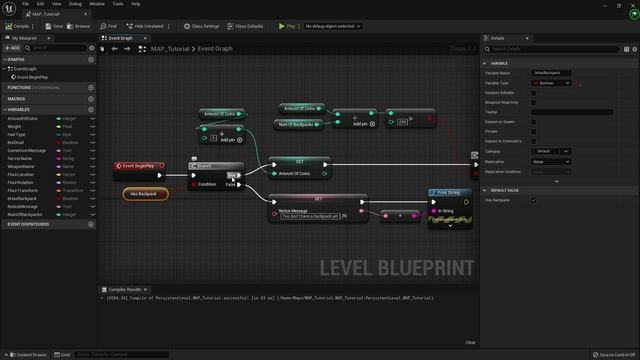Toggle Blueprint Read Only checkbox

coord(533,102)
